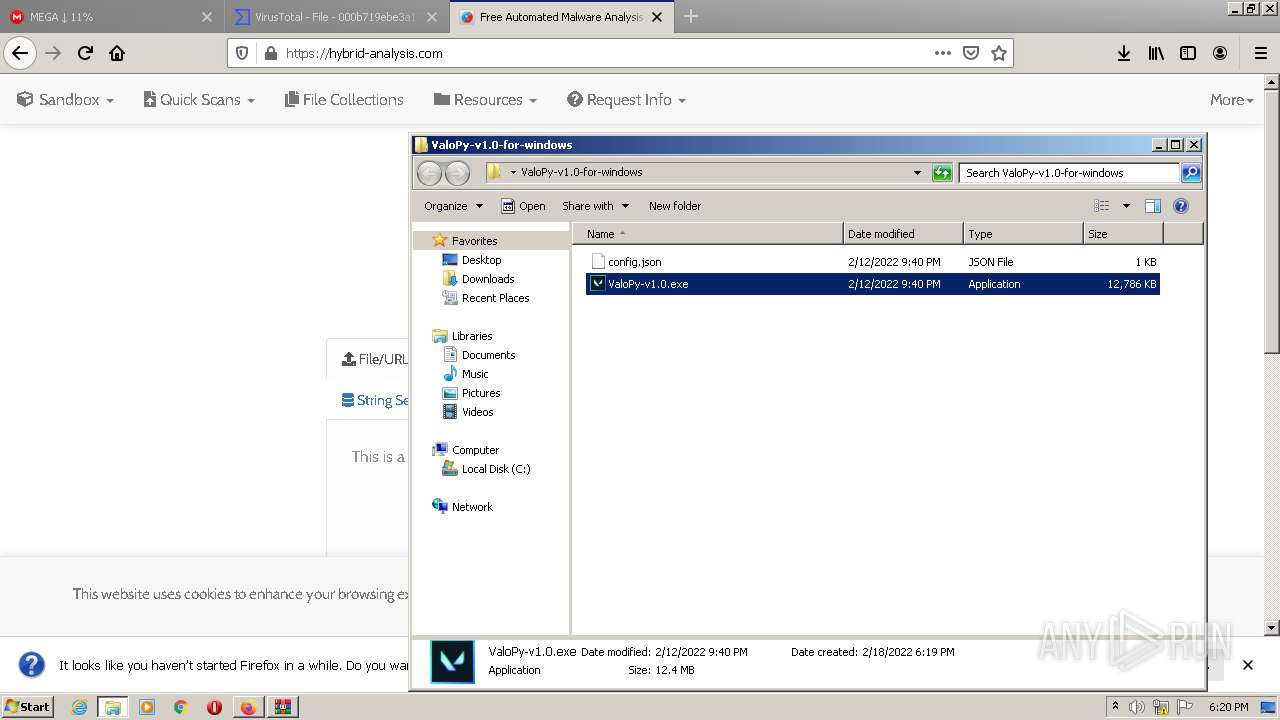Expand the address bar history dropdown
The image size is (1280, 720).
coord(917,173)
